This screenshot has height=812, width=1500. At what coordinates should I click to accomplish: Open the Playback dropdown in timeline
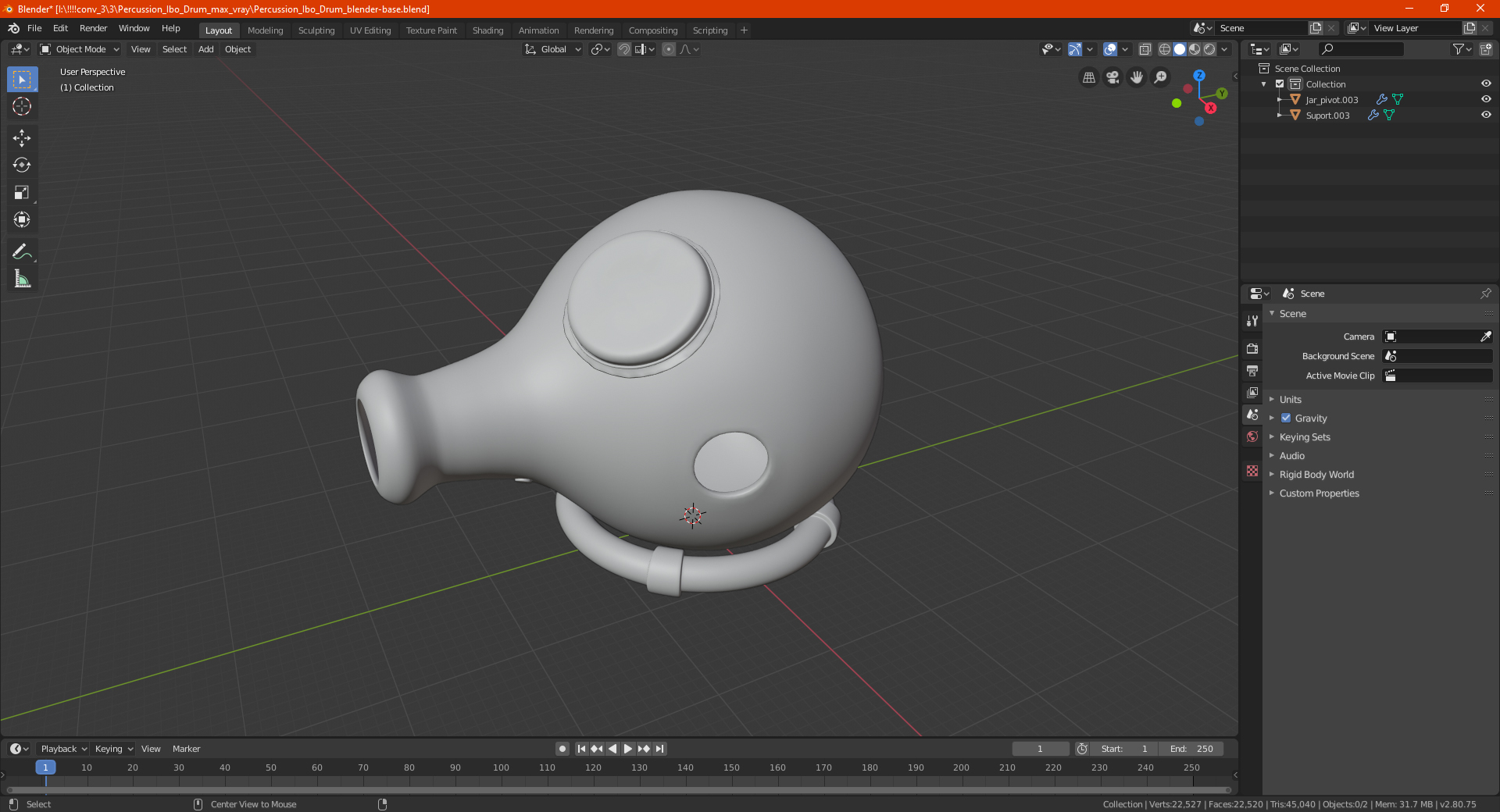click(63, 749)
